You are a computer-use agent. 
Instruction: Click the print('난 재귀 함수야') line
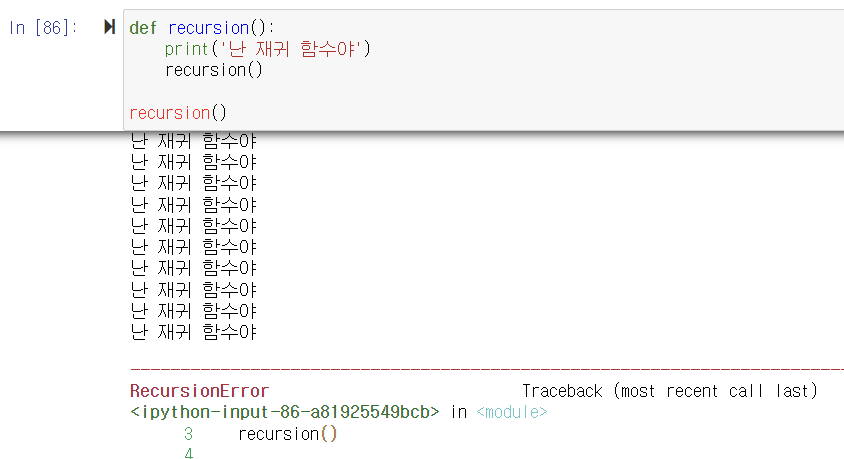[x=268, y=49]
